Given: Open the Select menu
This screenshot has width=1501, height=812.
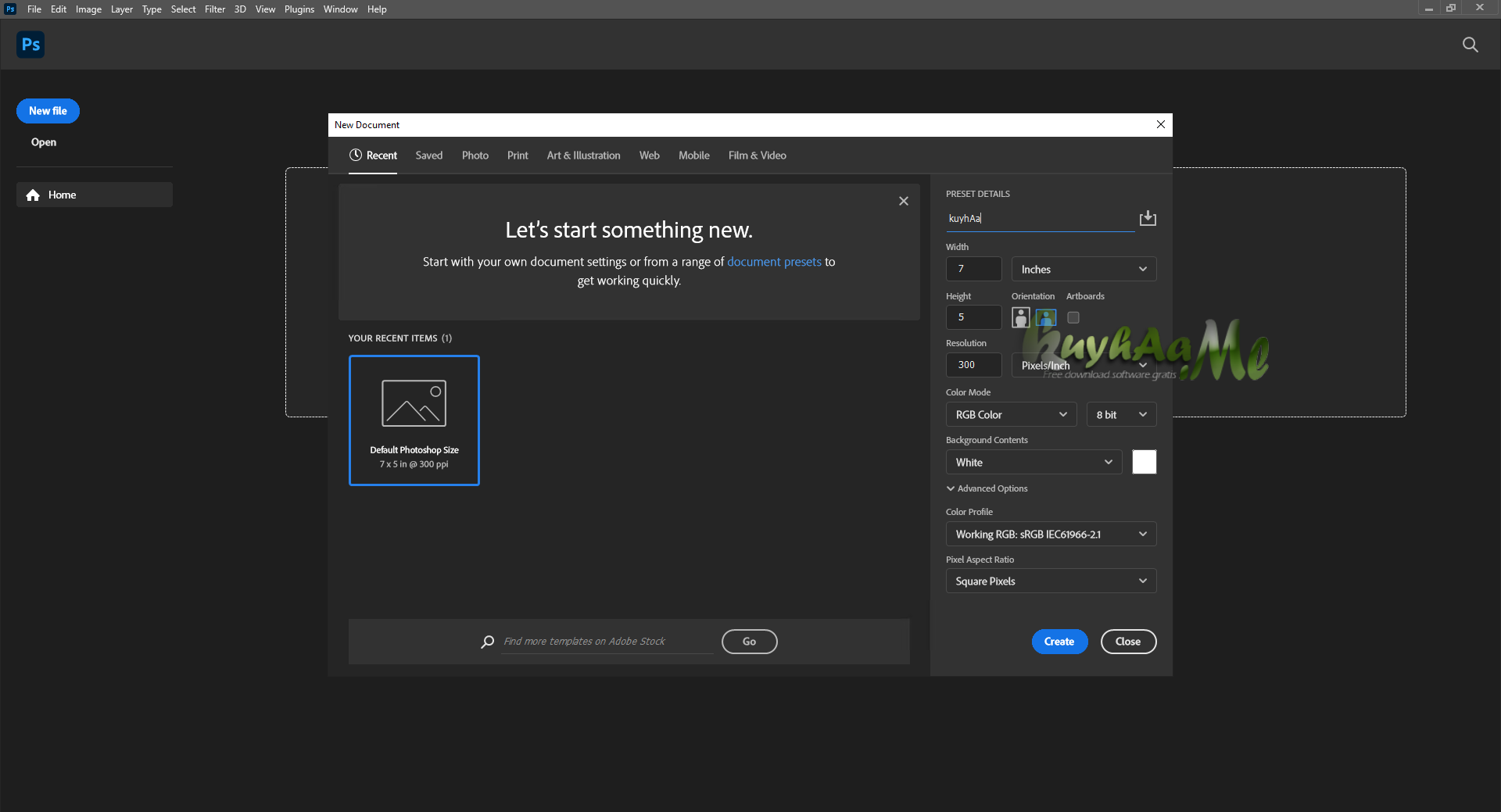Looking at the screenshot, I should (183, 9).
